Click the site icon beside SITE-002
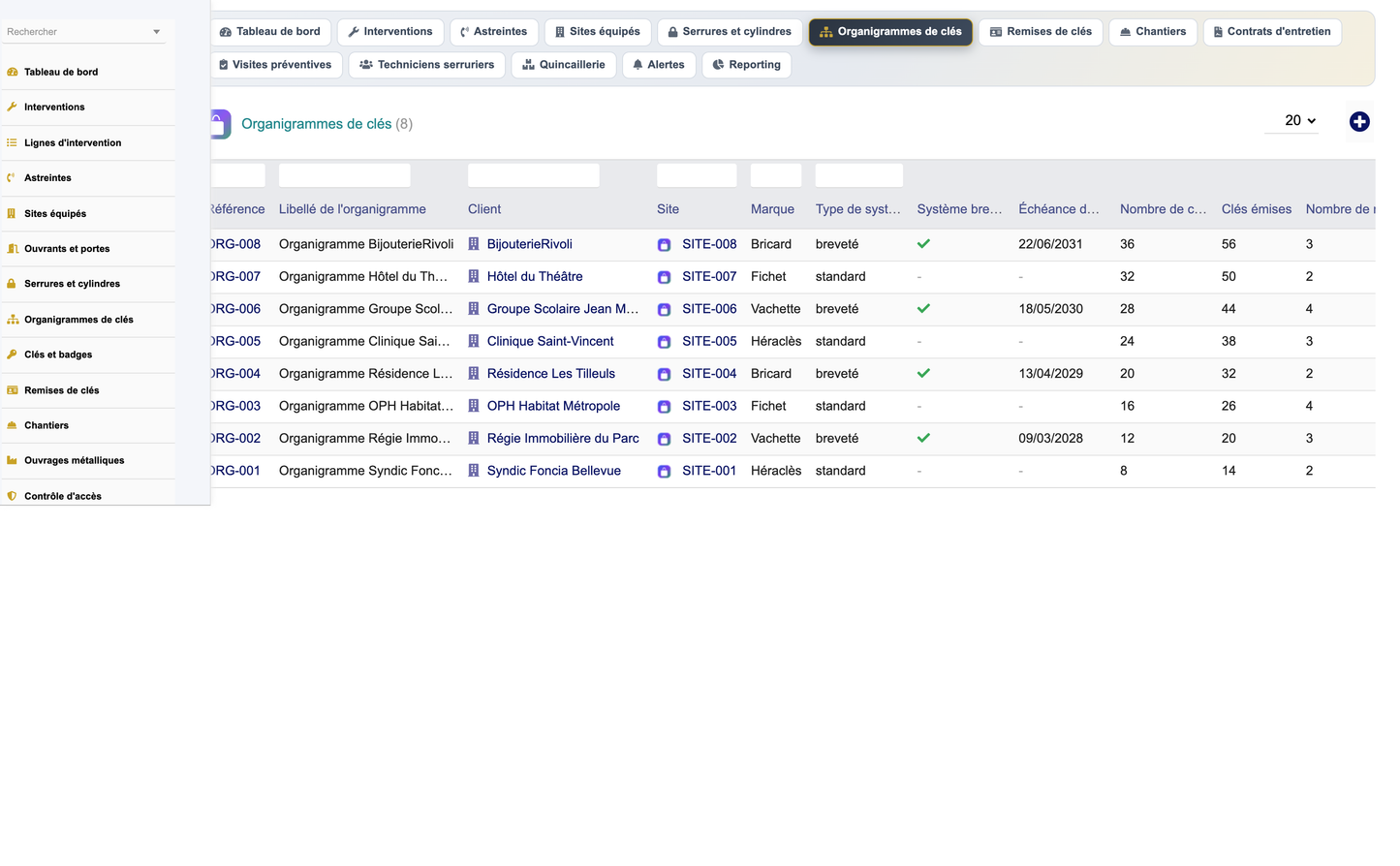 pos(664,439)
